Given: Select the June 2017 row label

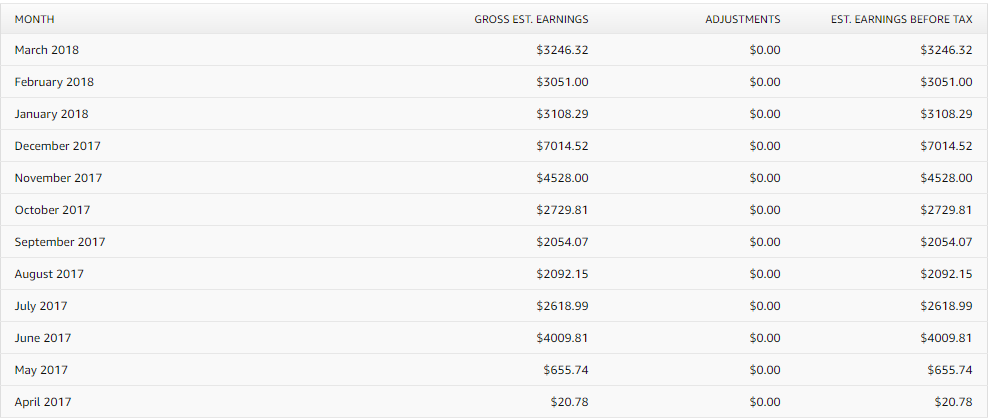Looking at the screenshot, I should pyautogui.click(x=43, y=338).
